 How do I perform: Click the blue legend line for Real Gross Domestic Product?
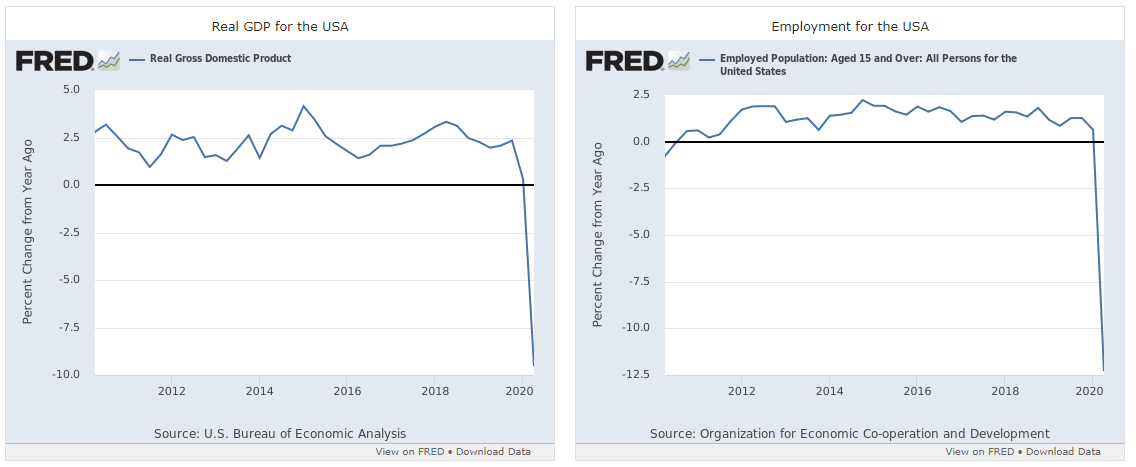137,59
